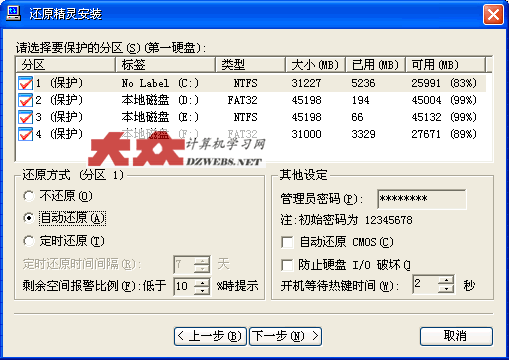Click the 开机等待热键时间 field showing 2

[426, 284]
